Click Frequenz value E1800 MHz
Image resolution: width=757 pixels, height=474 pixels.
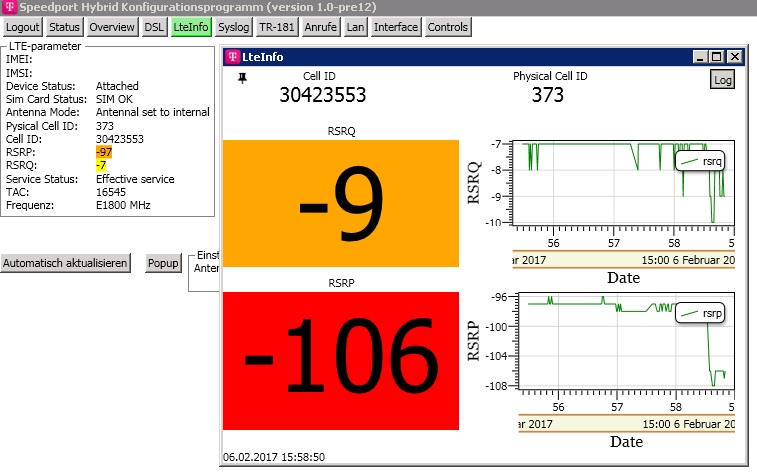(123, 205)
